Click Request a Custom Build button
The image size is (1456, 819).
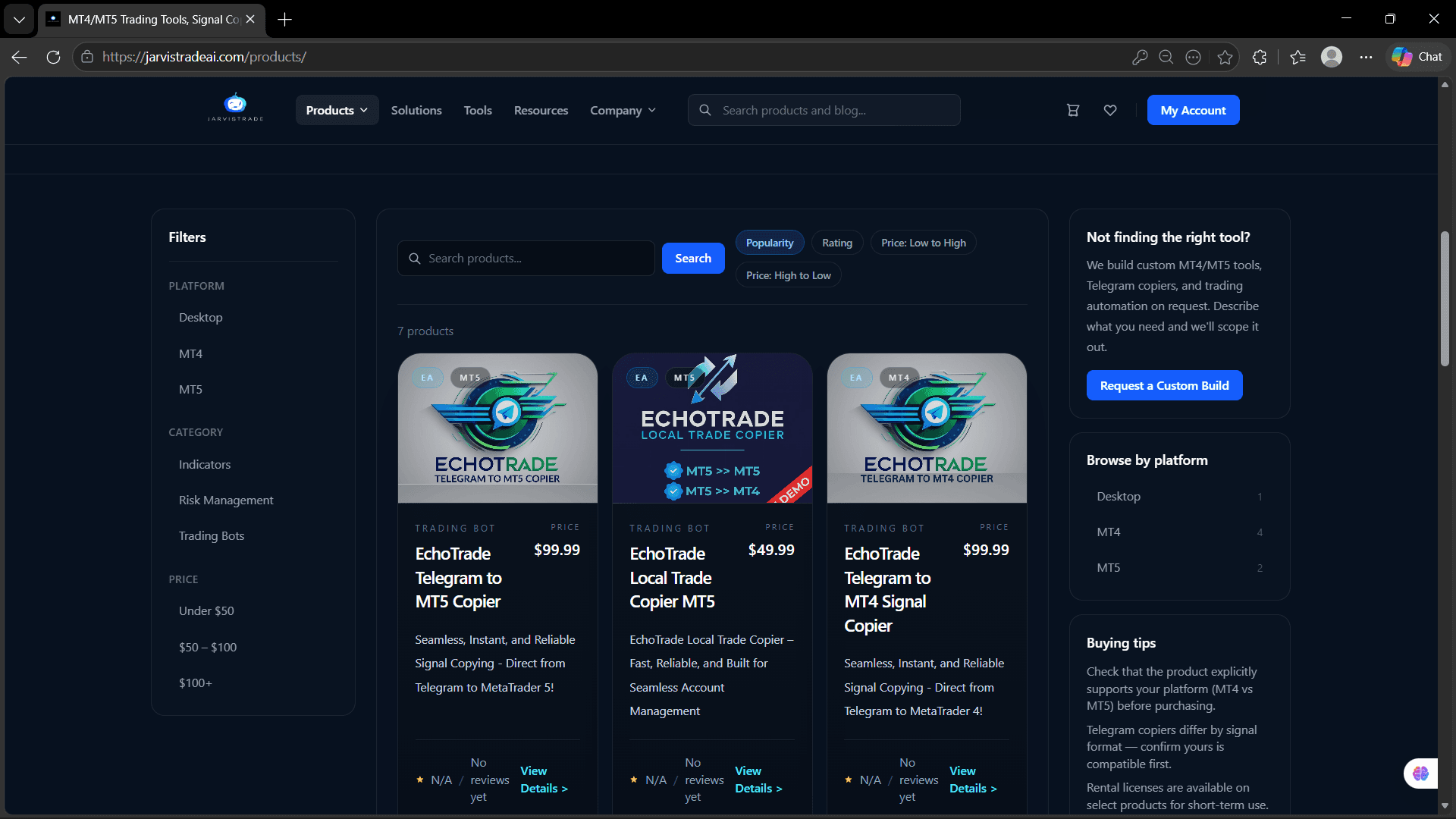[1164, 385]
